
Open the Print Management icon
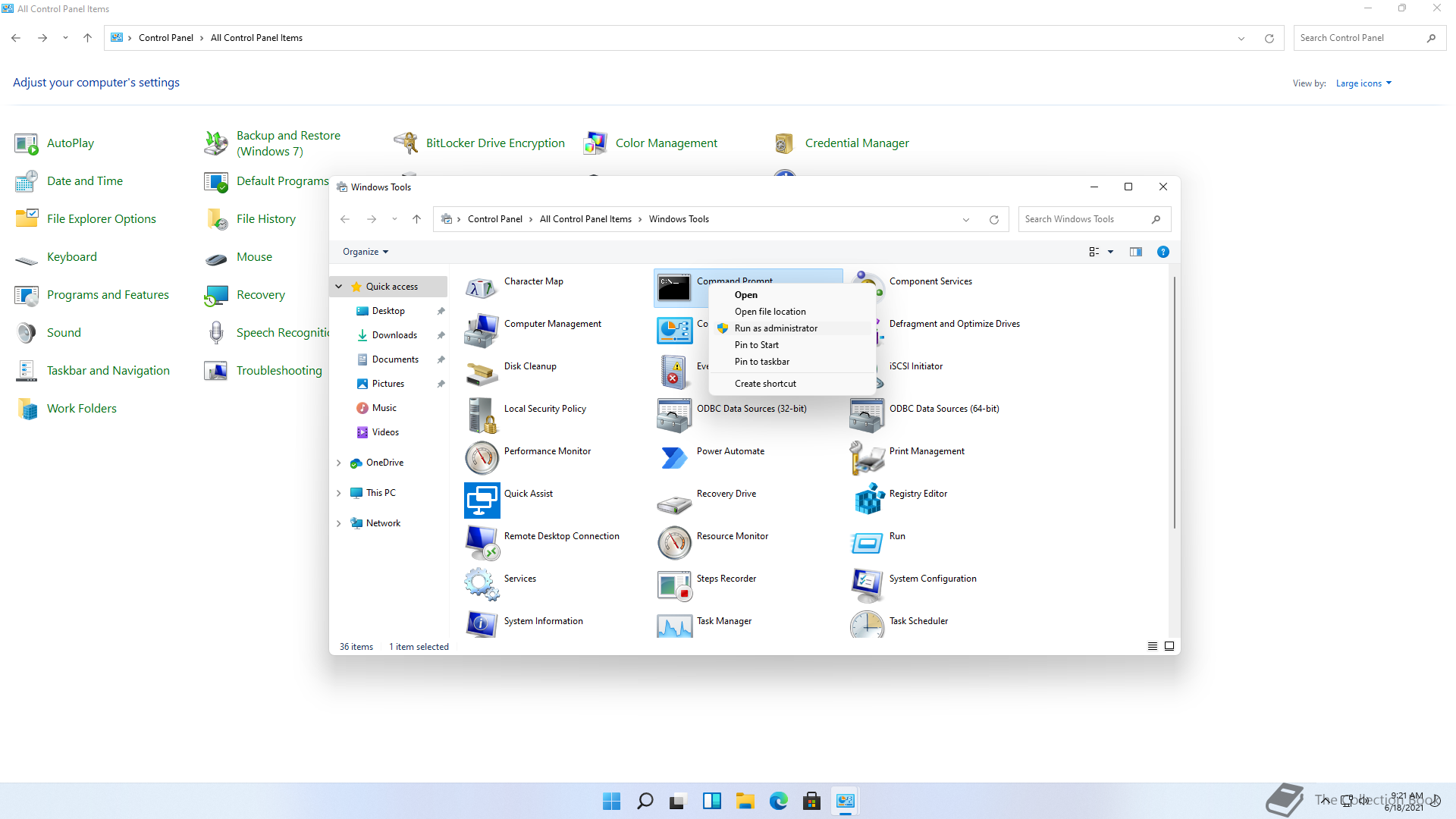tap(867, 458)
